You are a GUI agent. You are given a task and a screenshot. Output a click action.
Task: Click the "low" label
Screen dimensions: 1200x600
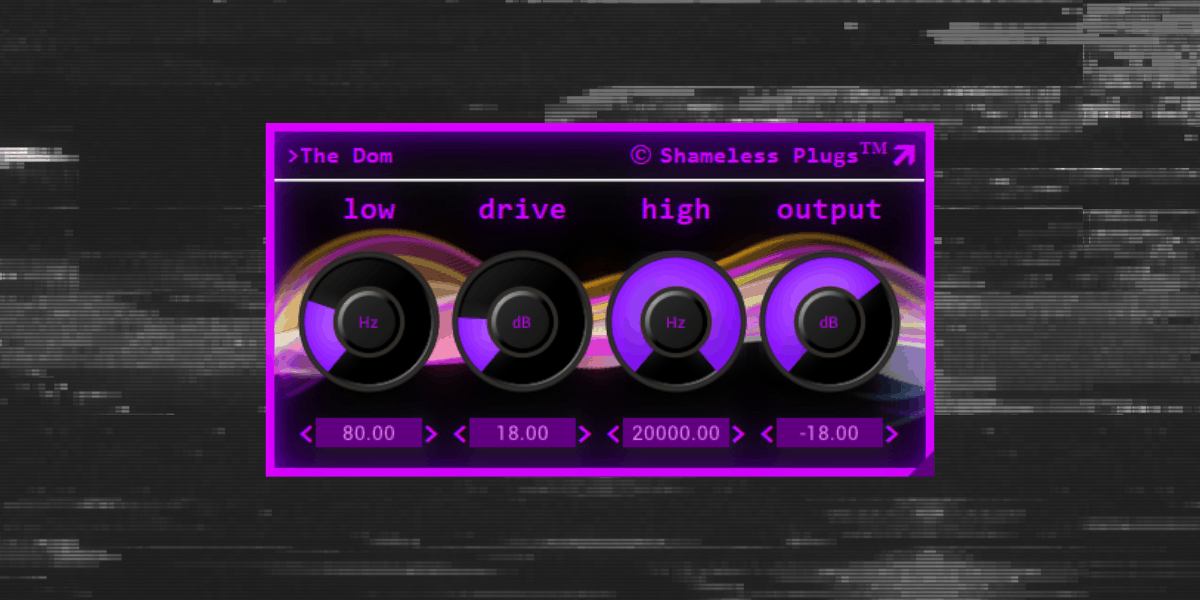point(369,210)
